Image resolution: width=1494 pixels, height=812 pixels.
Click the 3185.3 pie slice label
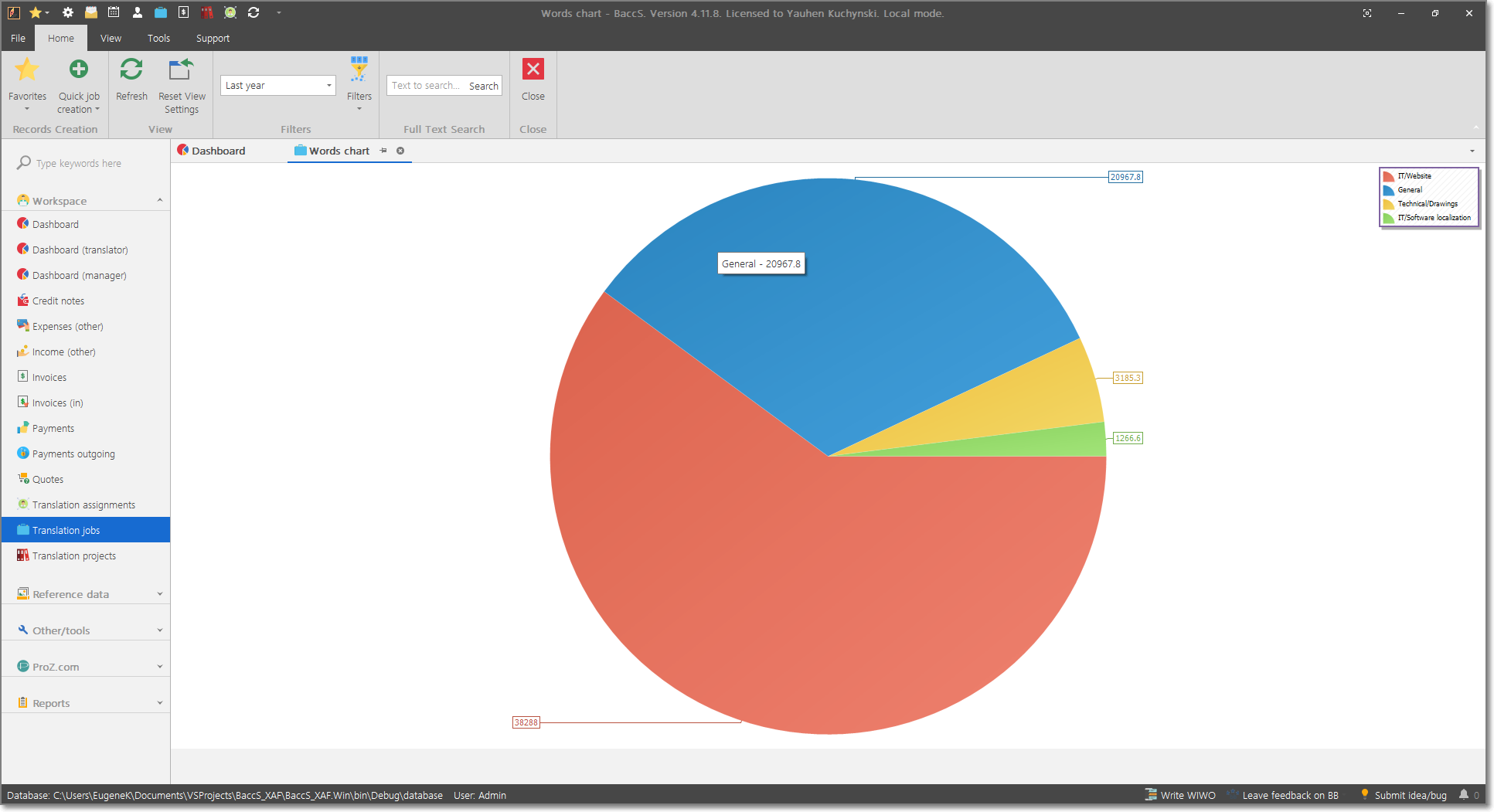(x=1128, y=378)
